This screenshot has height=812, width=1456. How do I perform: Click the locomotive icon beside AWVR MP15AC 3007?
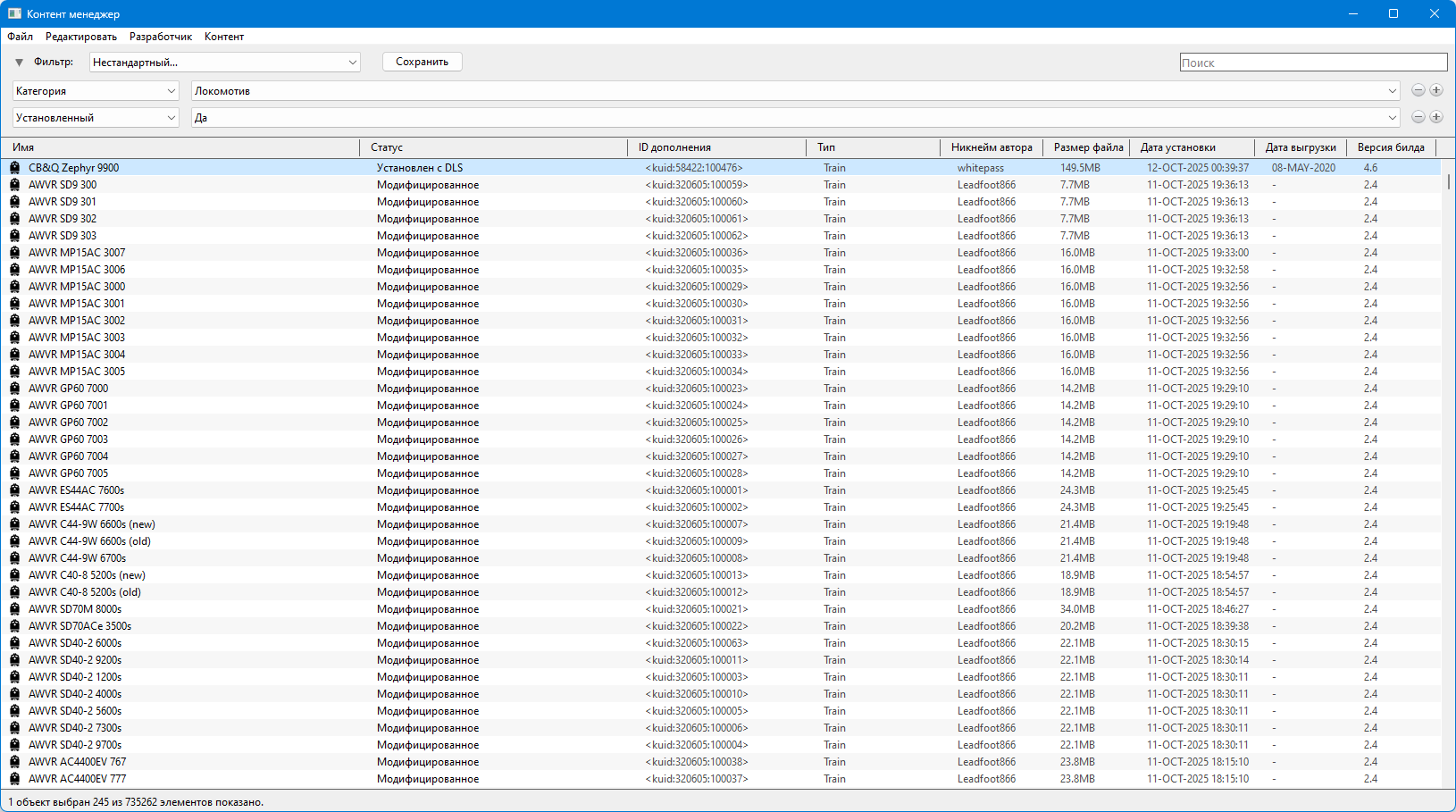[x=14, y=253]
